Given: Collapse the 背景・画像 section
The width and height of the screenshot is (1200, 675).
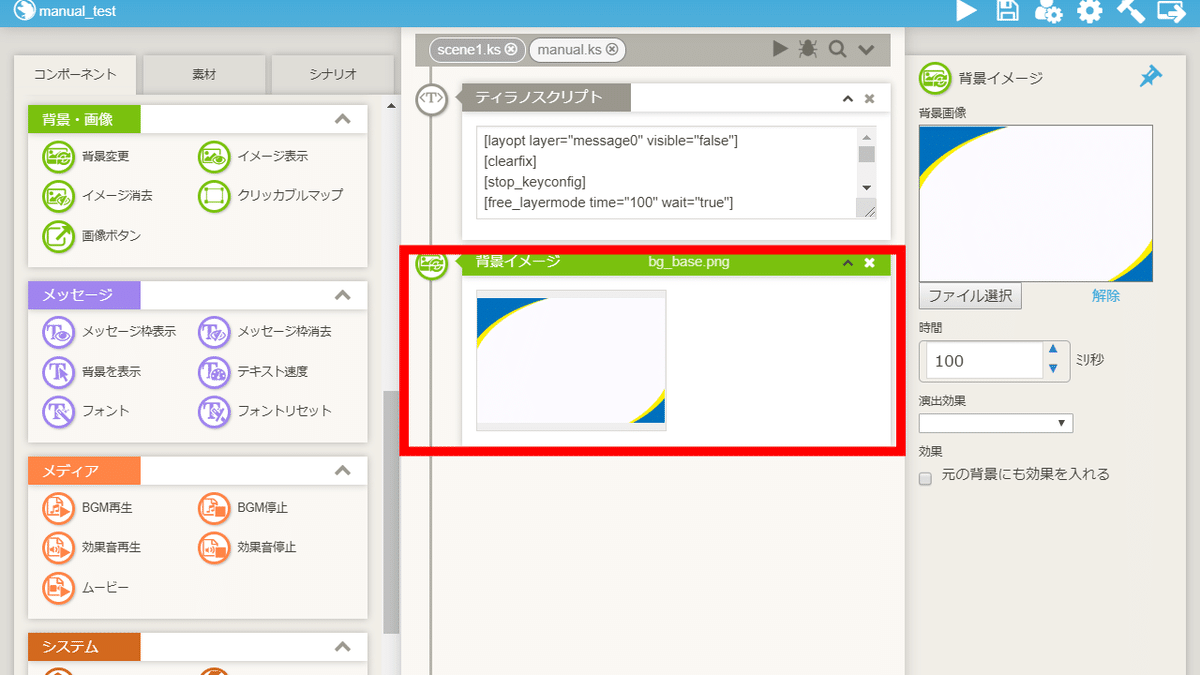Looking at the screenshot, I should tap(342, 119).
